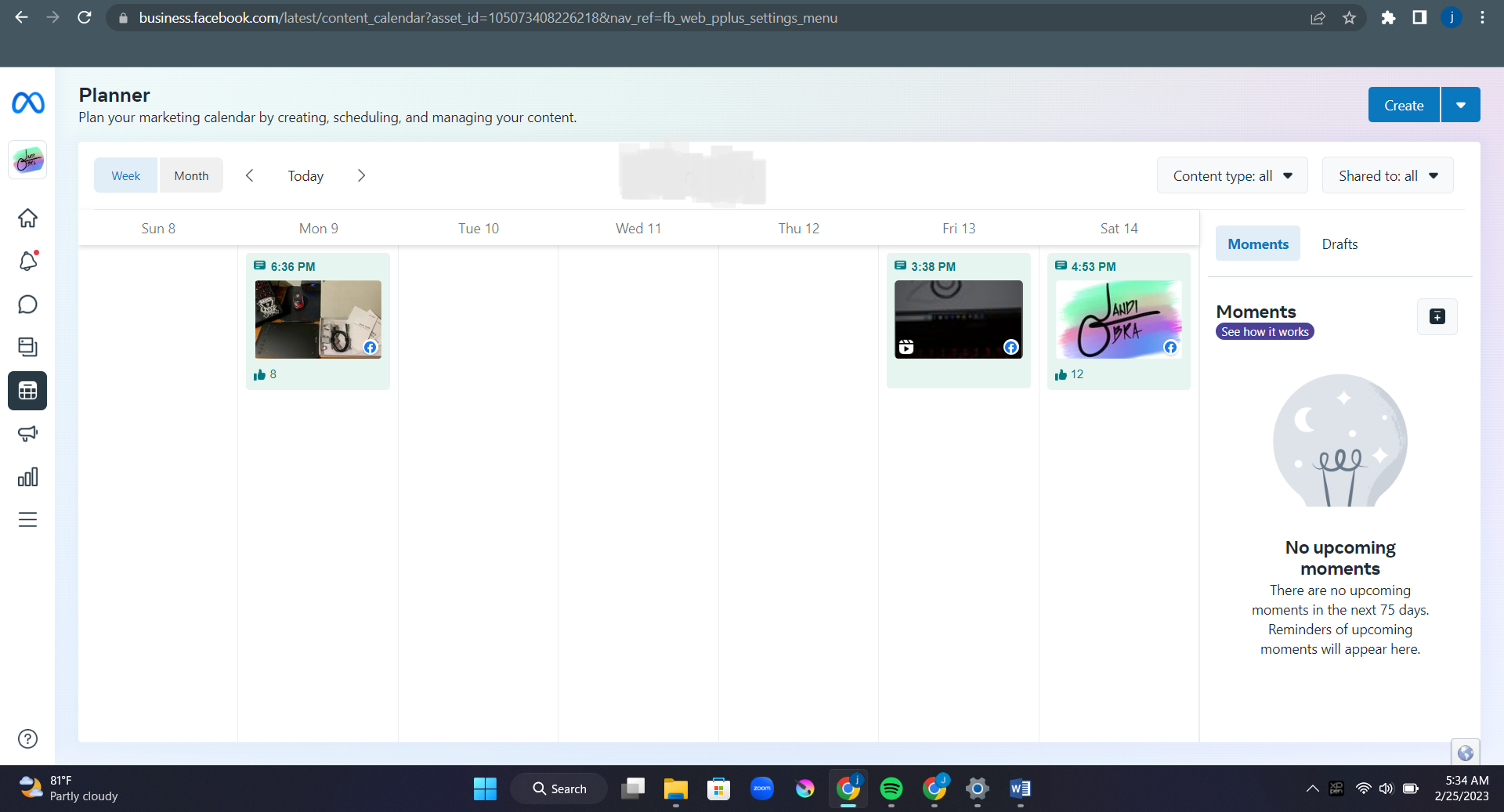Open Insights bar chart icon
Viewport: 1504px width, 812px height.
pyautogui.click(x=27, y=477)
